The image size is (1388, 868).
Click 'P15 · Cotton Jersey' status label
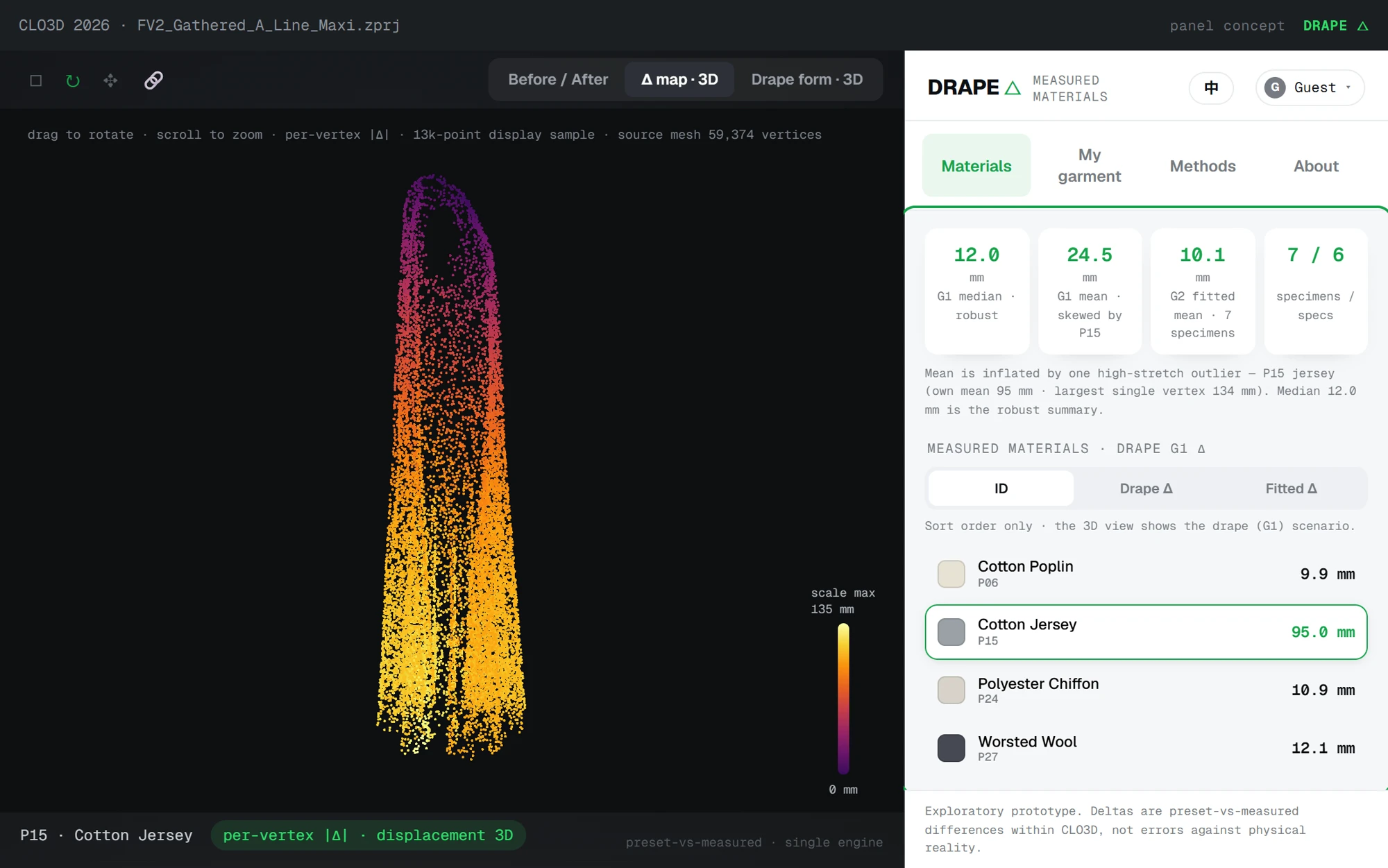(106, 835)
